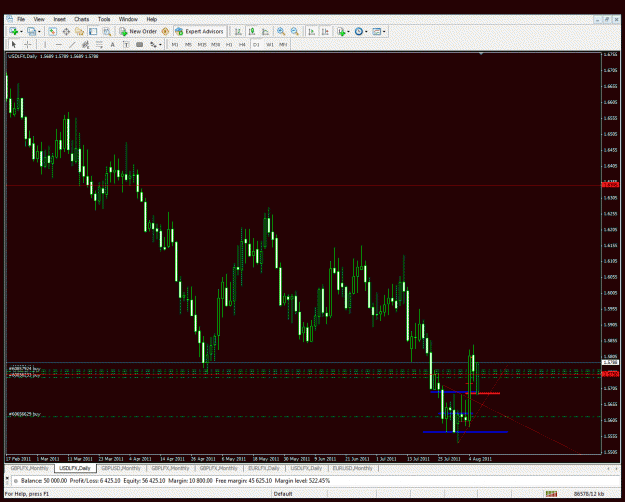Viewport: 625px width, 502px height.
Task: Show the Market Watch window icon
Action: click(x=53, y=31)
